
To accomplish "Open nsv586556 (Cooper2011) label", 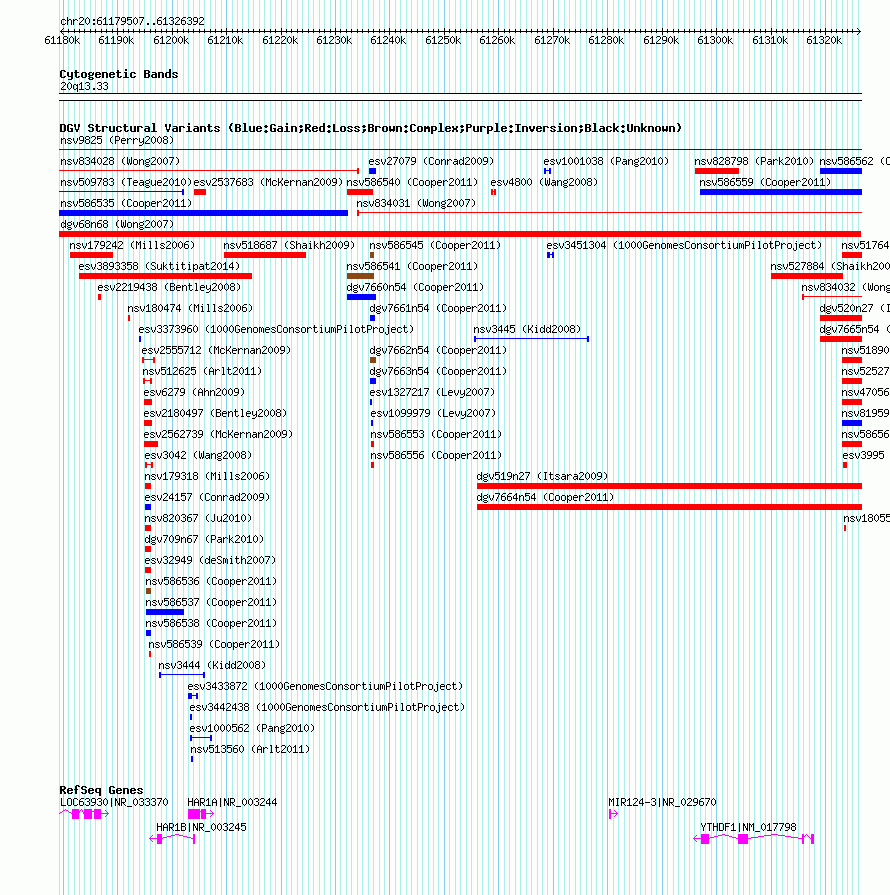I will (436, 456).
